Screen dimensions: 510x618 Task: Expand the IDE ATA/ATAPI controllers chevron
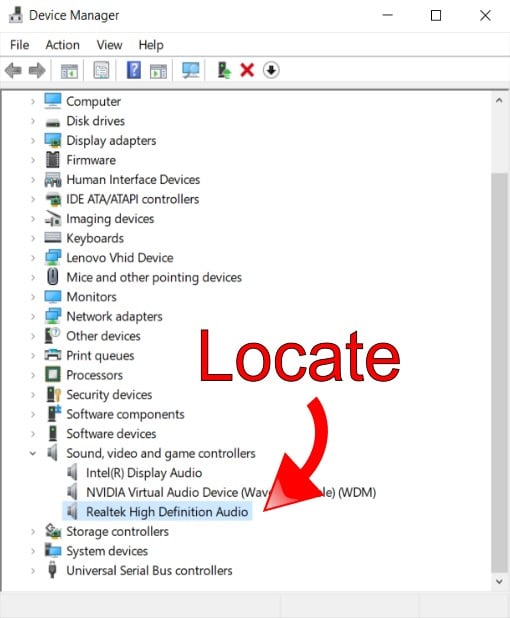click(x=33, y=199)
